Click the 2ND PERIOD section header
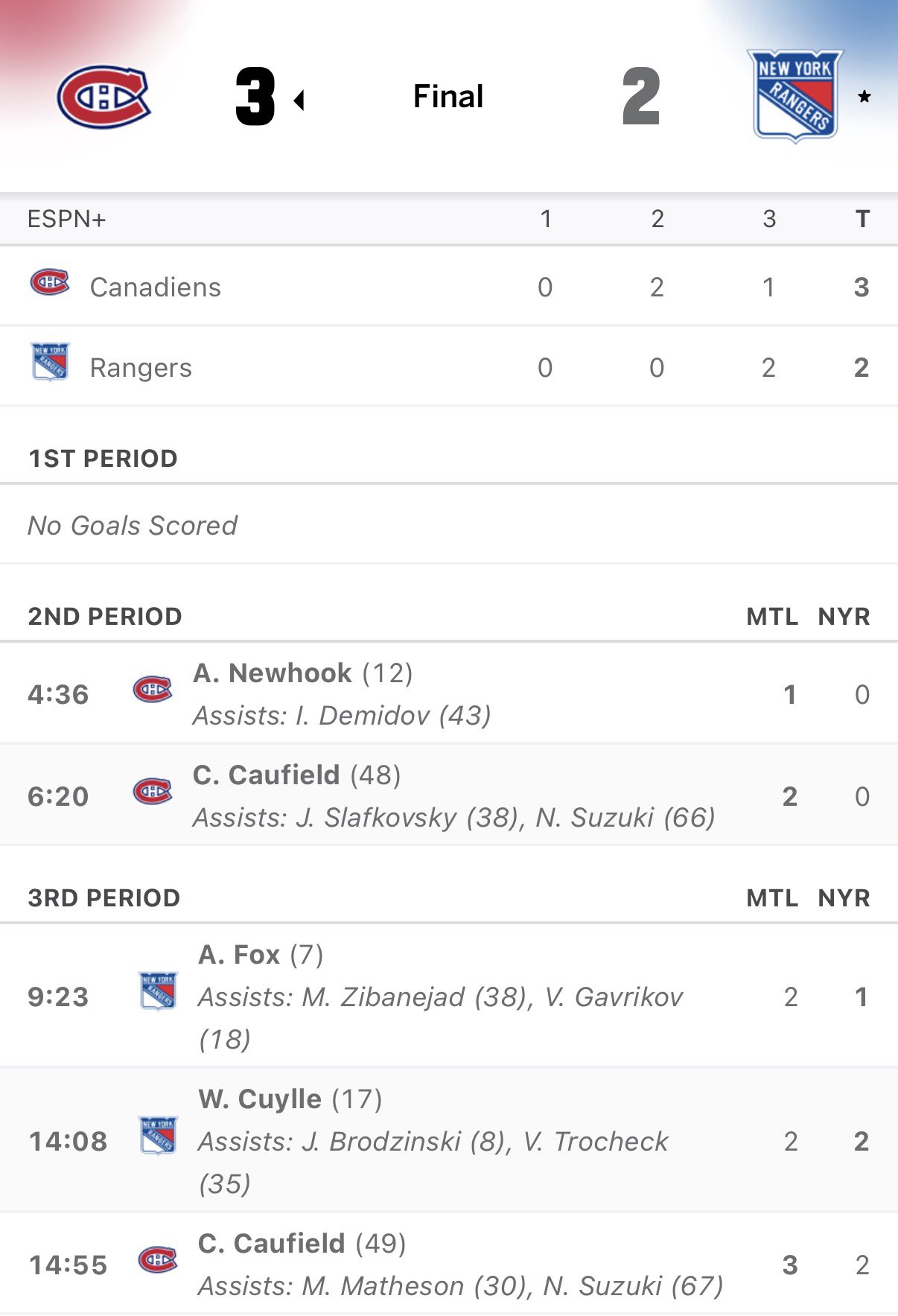The height and width of the screenshot is (1316, 898). [x=105, y=617]
